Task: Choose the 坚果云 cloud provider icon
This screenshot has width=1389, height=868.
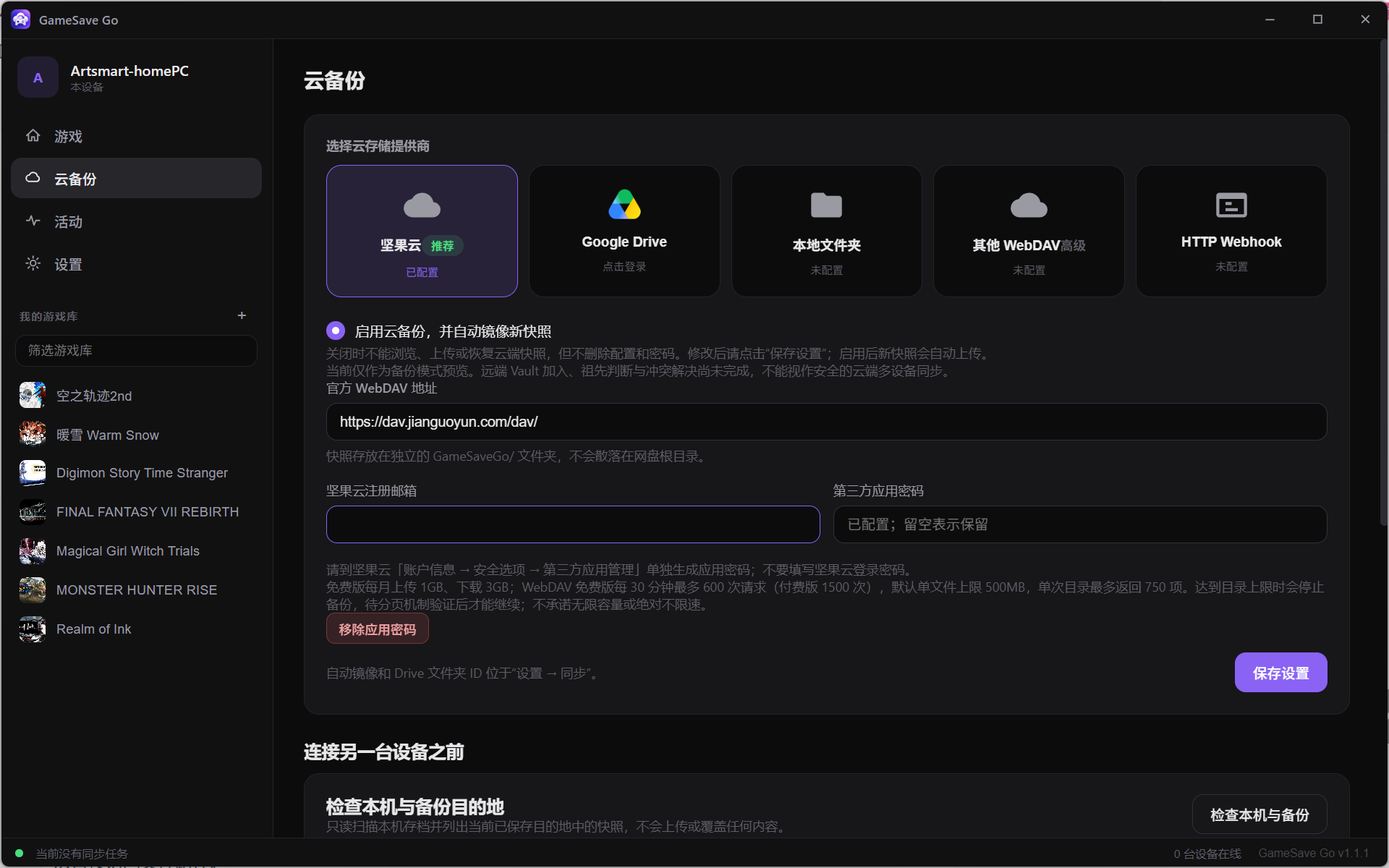Action: (x=422, y=205)
